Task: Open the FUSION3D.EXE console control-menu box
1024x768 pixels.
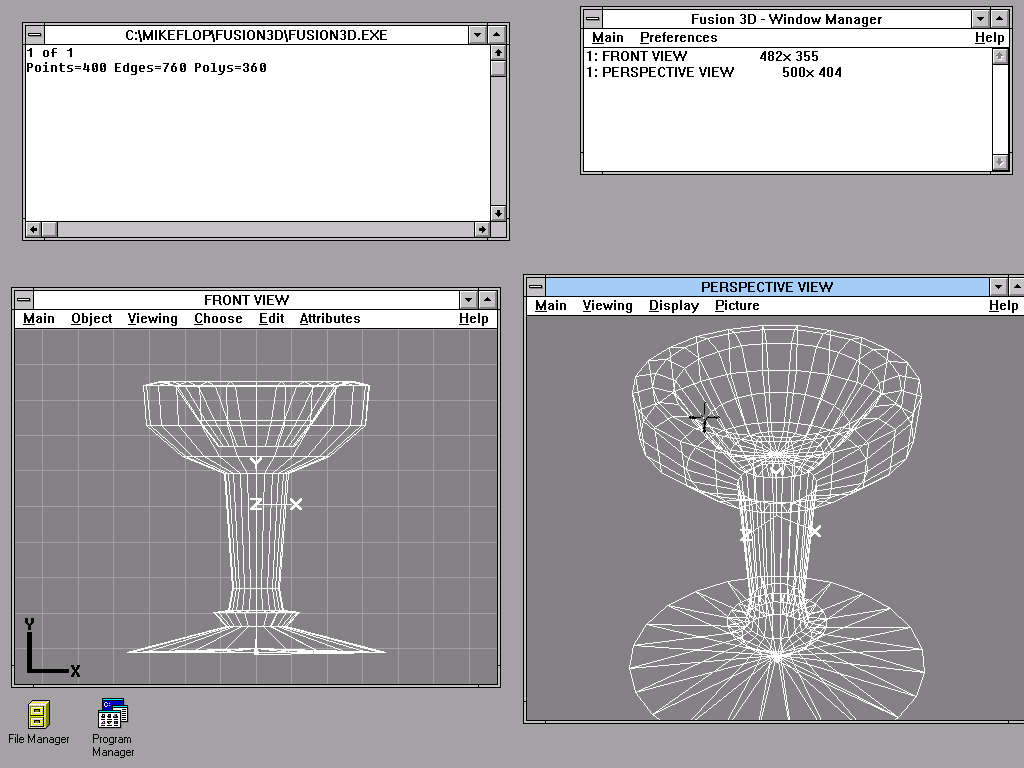Action: [35, 35]
